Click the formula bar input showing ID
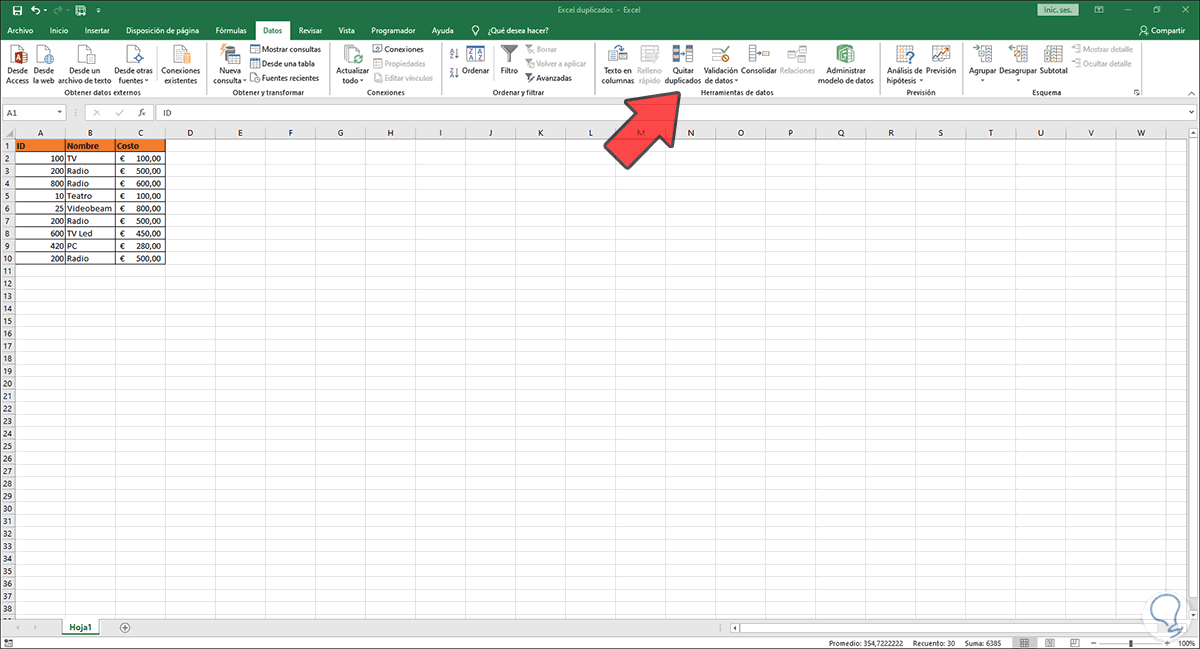The image size is (1200, 649). point(670,113)
